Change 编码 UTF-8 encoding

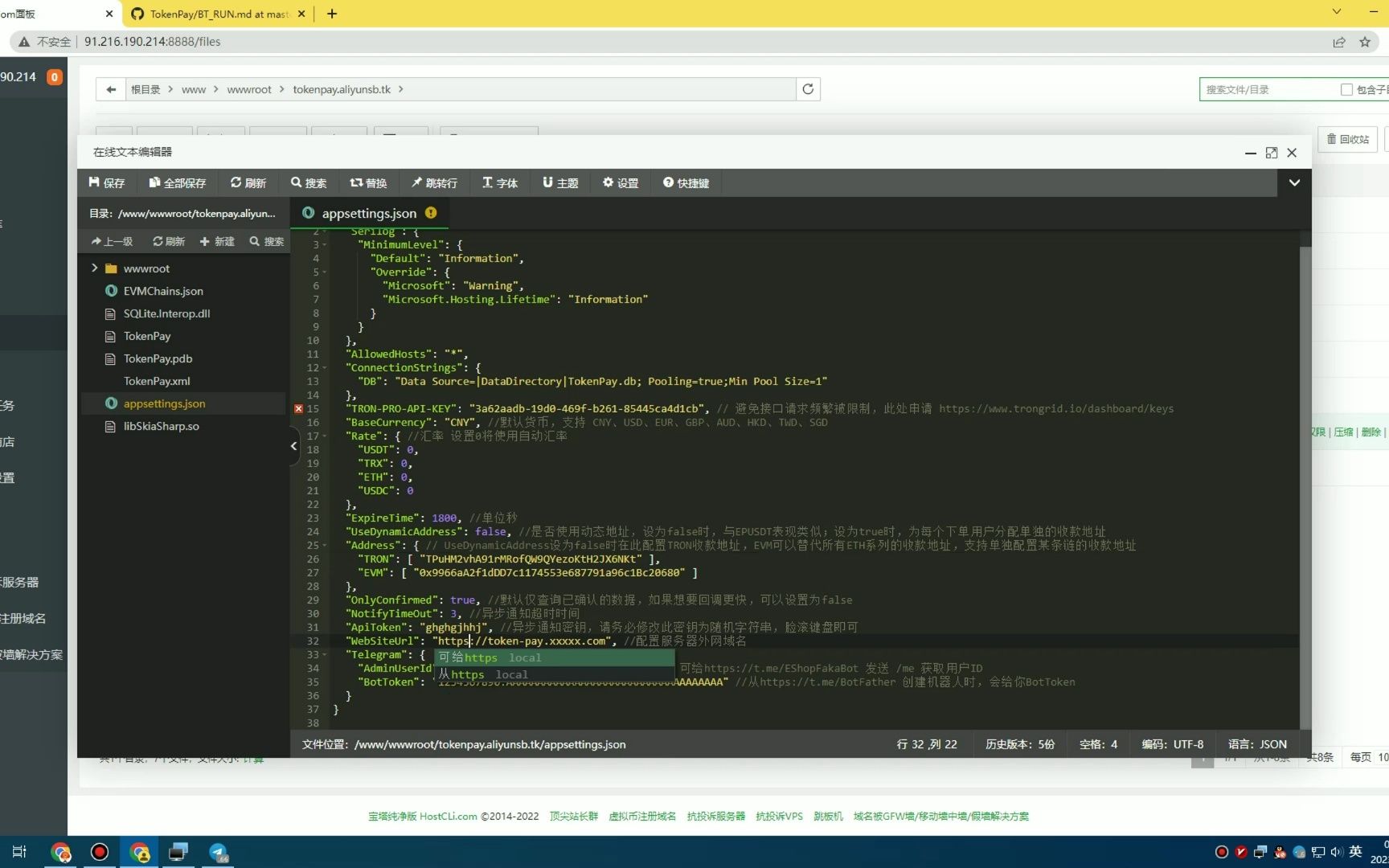1173,744
